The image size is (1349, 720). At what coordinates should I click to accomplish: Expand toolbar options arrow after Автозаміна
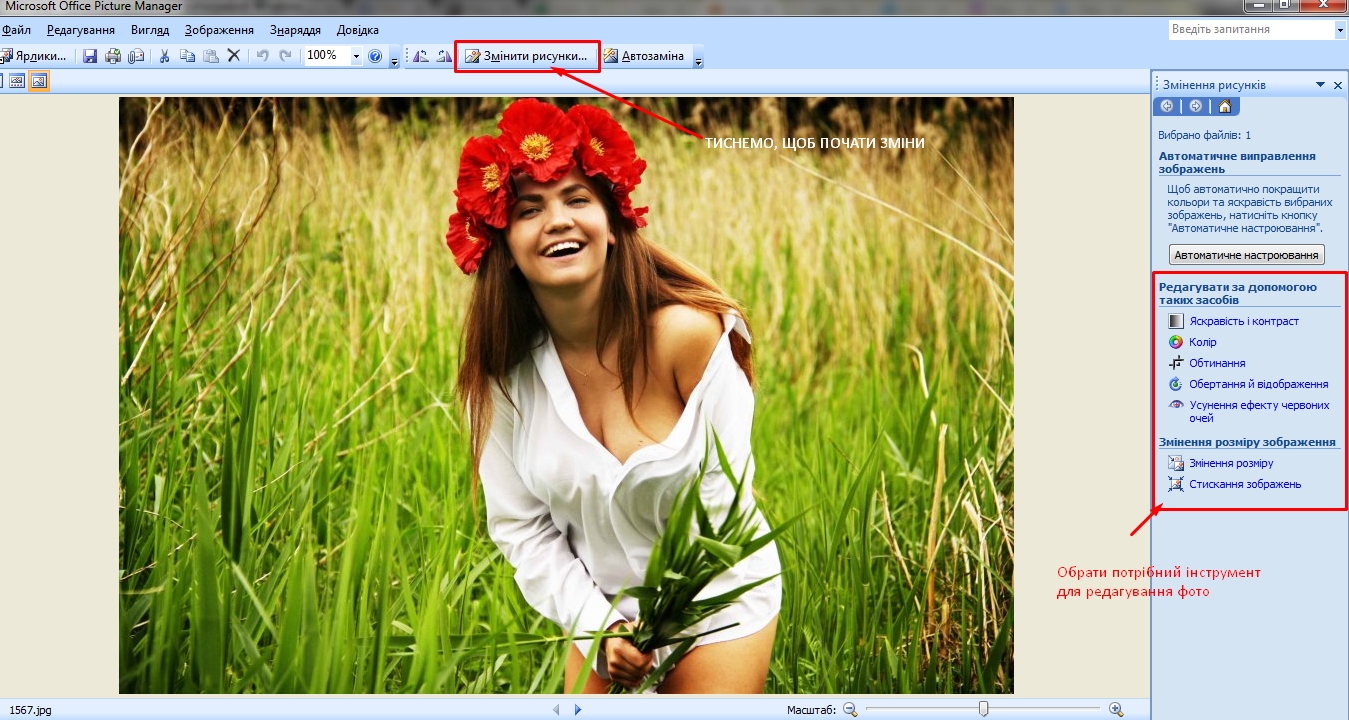coord(698,59)
